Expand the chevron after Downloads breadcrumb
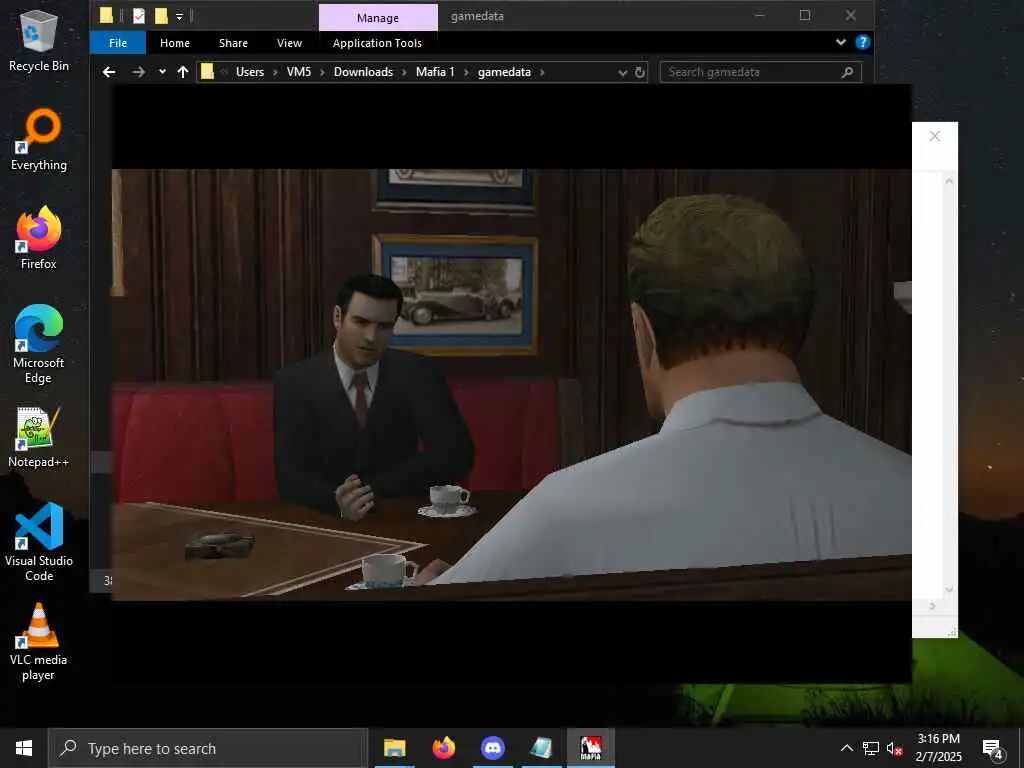Screen dimensions: 1024x768 [x=404, y=72]
